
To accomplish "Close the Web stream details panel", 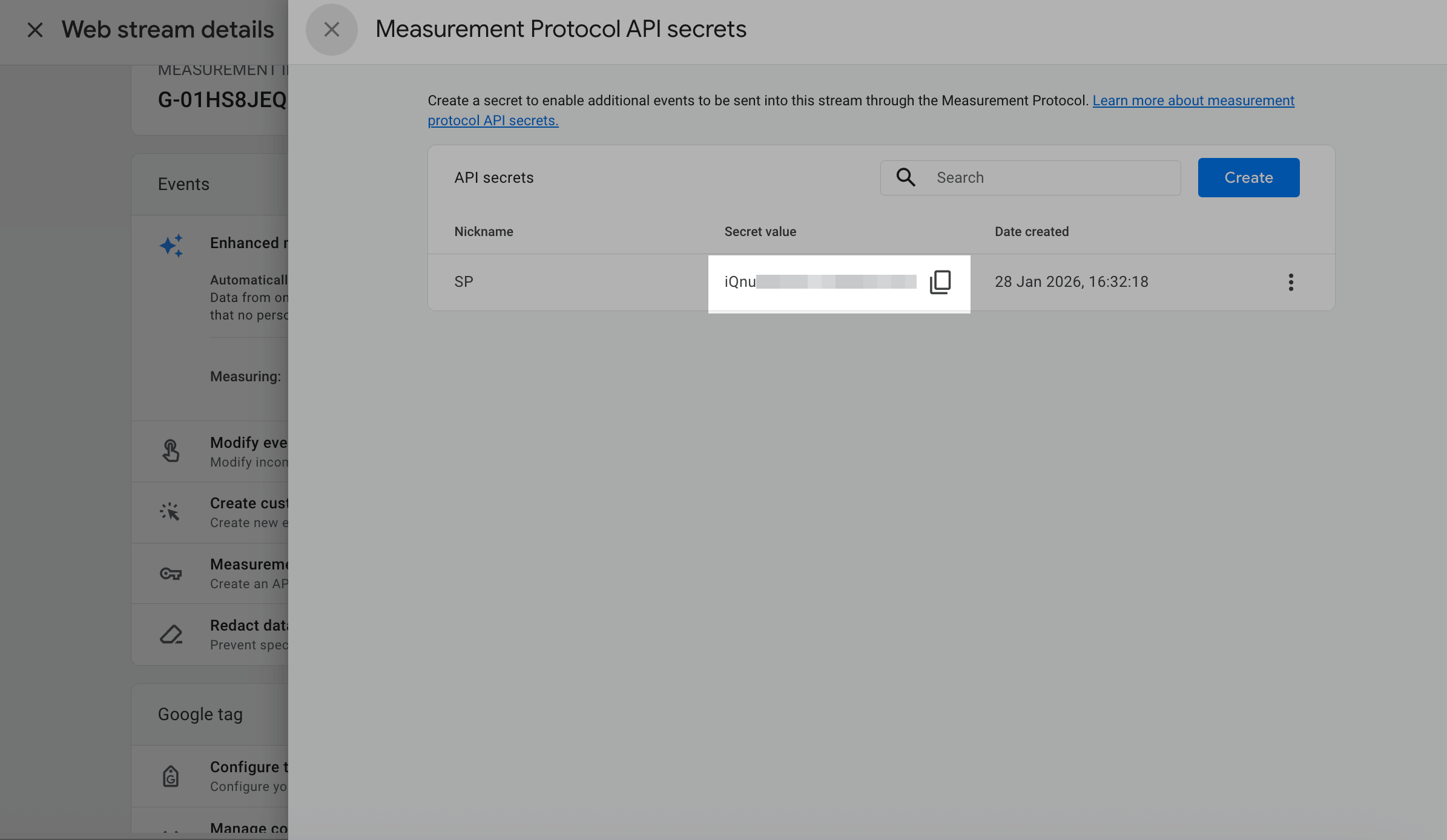I will (35, 30).
